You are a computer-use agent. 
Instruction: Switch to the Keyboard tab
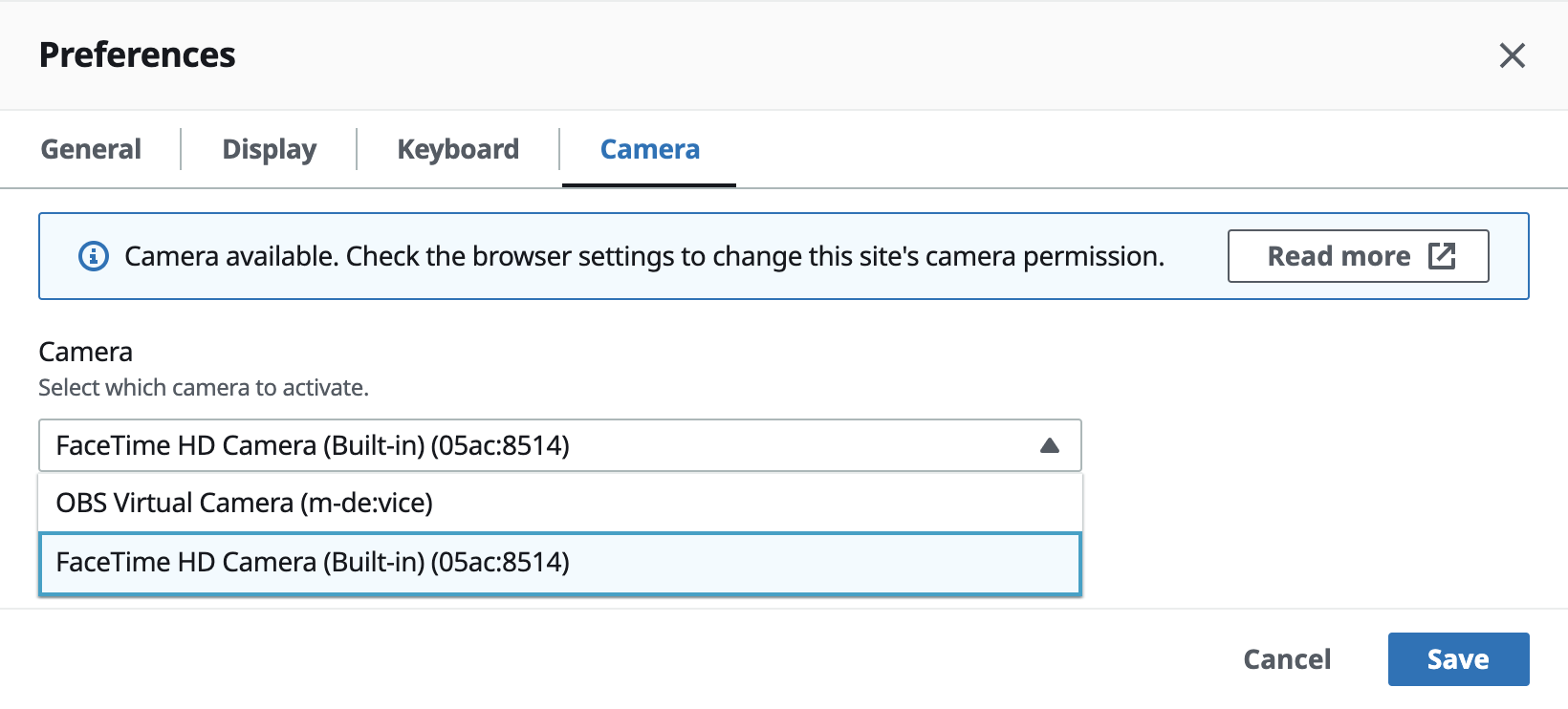pos(457,149)
